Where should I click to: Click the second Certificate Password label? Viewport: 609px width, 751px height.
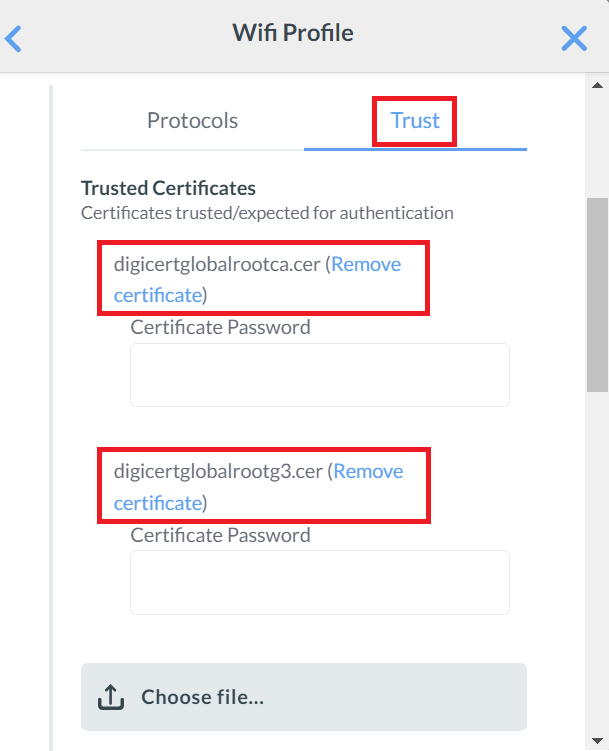point(220,535)
